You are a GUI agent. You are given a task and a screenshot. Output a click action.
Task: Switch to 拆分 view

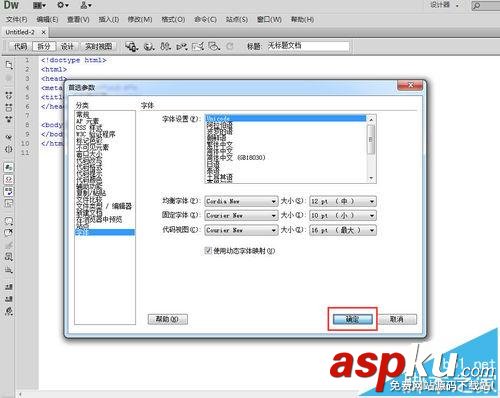[44, 46]
